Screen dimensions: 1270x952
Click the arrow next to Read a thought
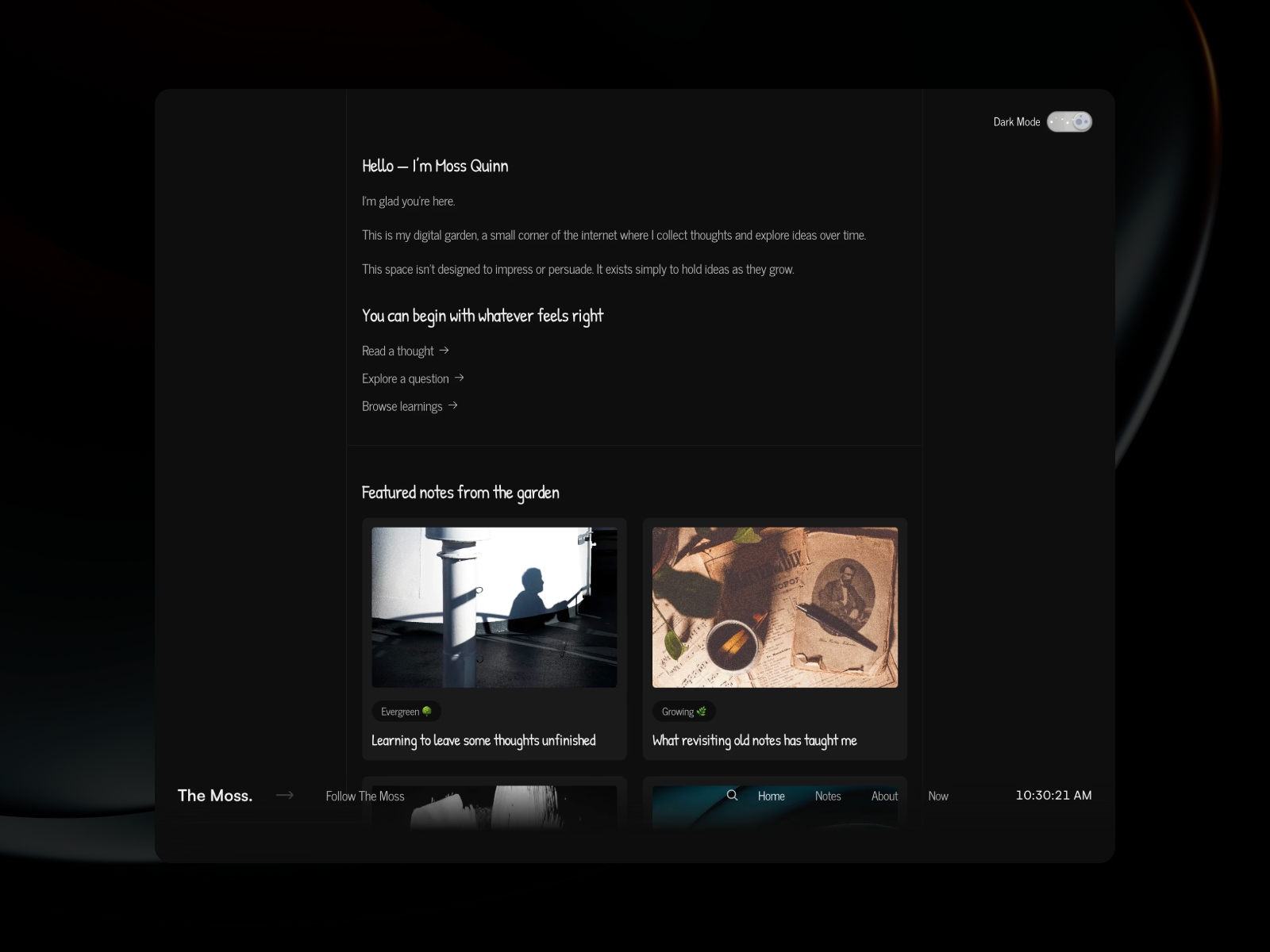pos(444,350)
